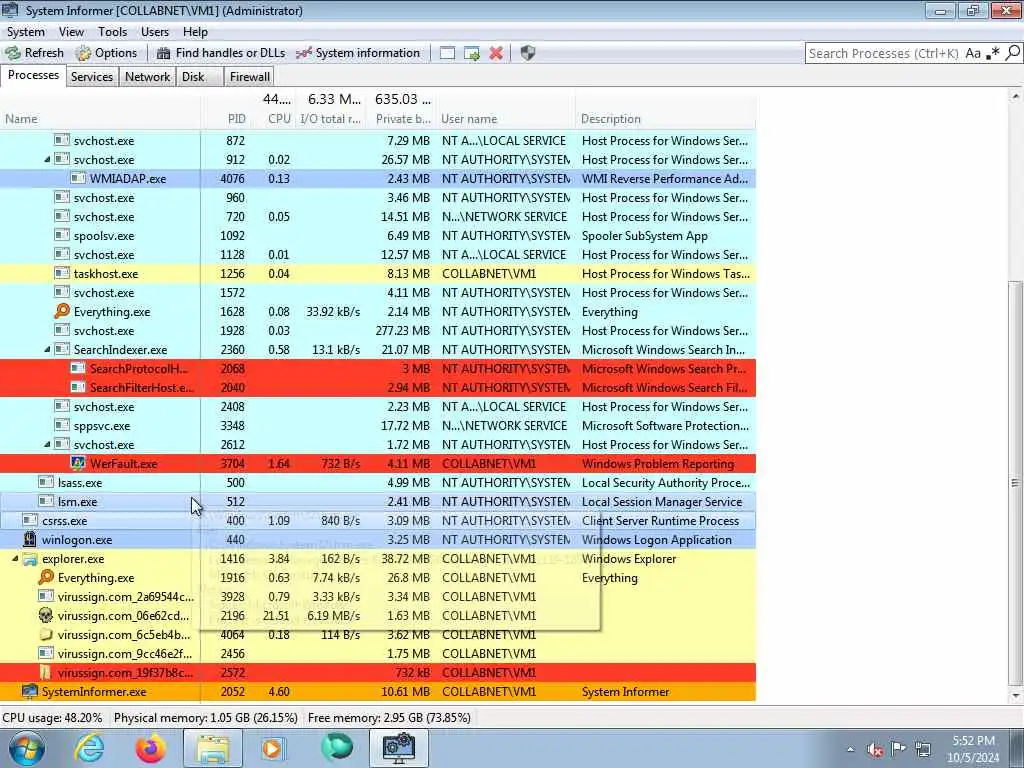
Task: Collapse the SearchIndexer.exe tree node
Action: 47,349
